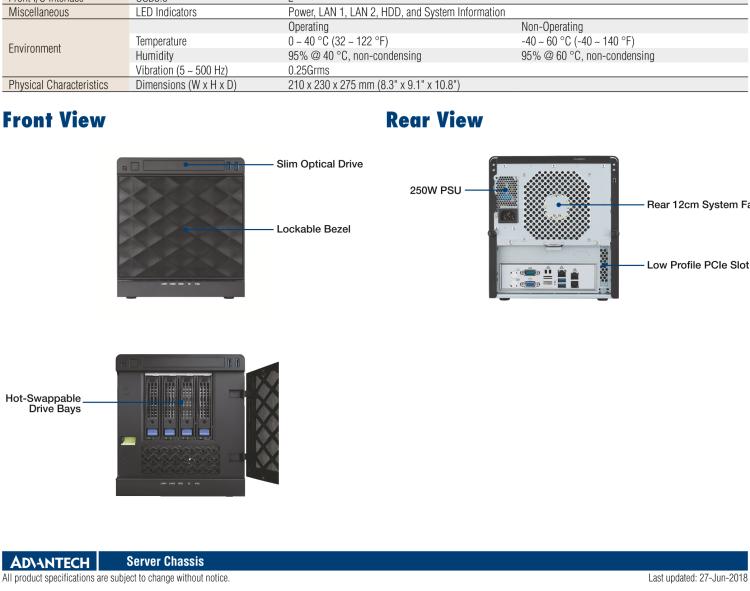The width and height of the screenshot is (750, 591).
Task: Click the "Lockable Bezel" label
Action: (x=313, y=229)
